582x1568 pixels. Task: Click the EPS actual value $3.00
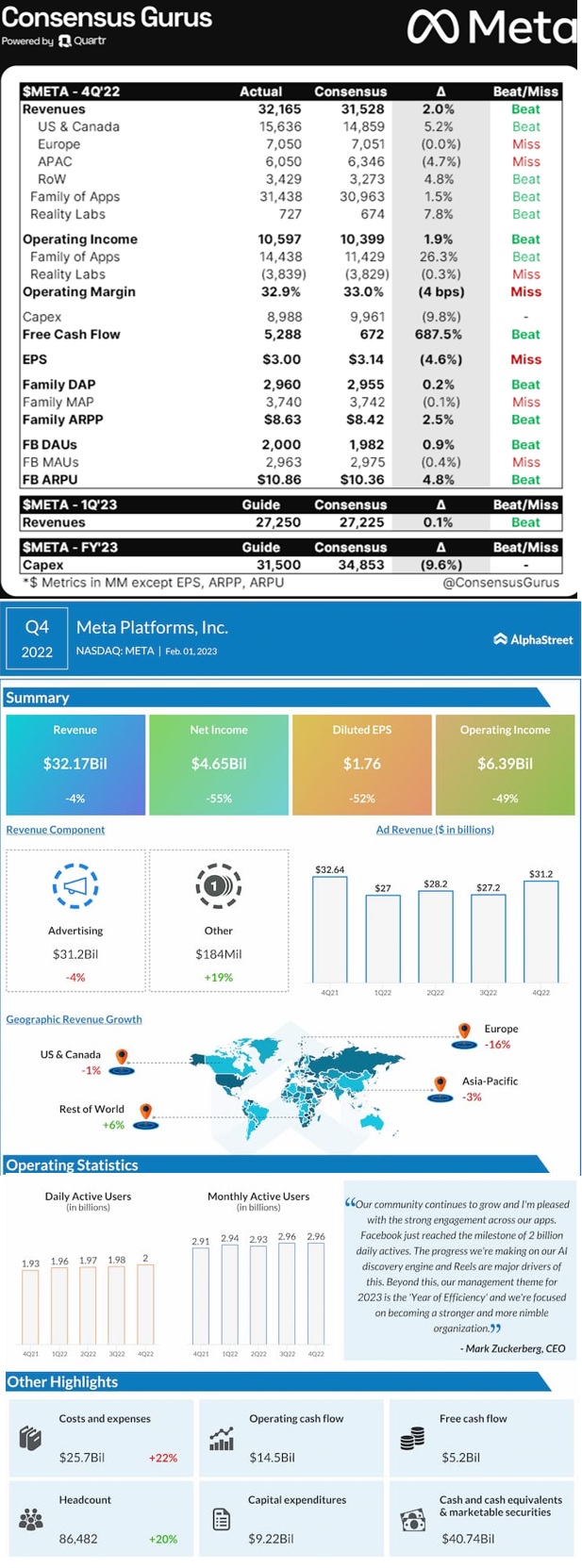(282, 359)
